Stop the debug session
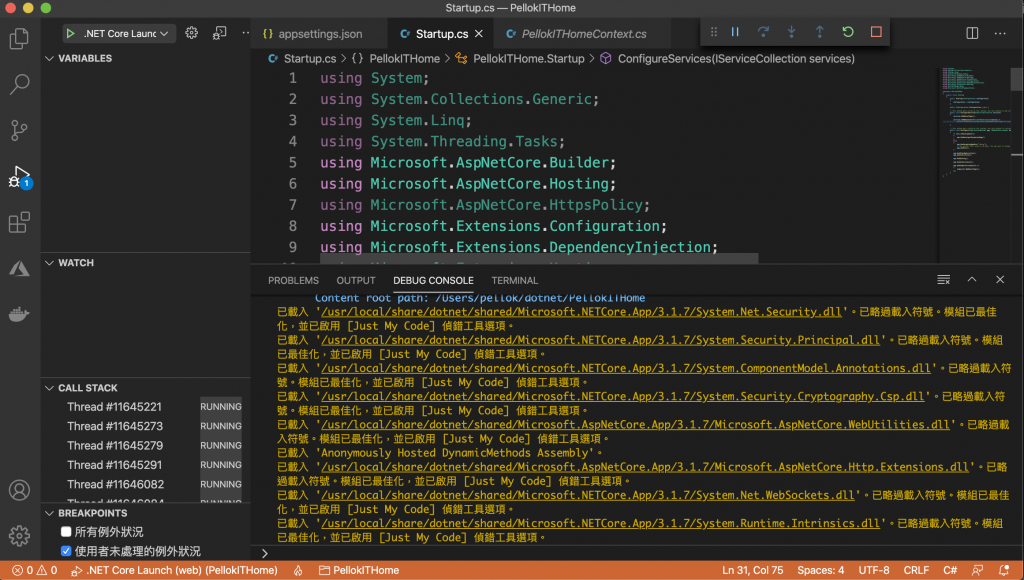 click(x=876, y=32)
